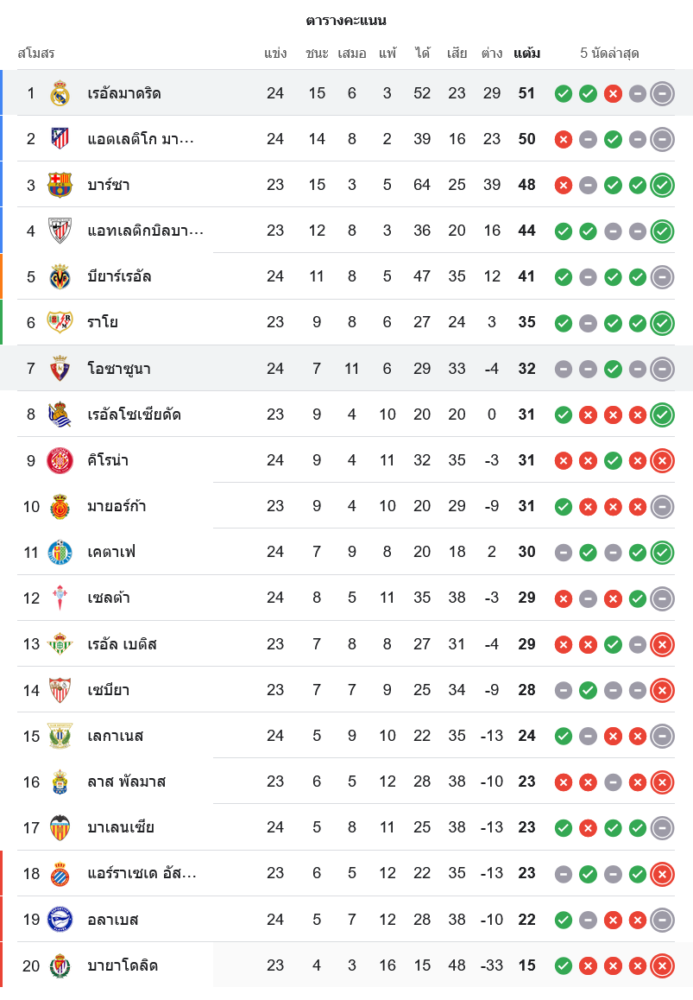693x1000 pixels.
Task: Click the Villarreal yellow crest icon
Action: tap(60, 277)
